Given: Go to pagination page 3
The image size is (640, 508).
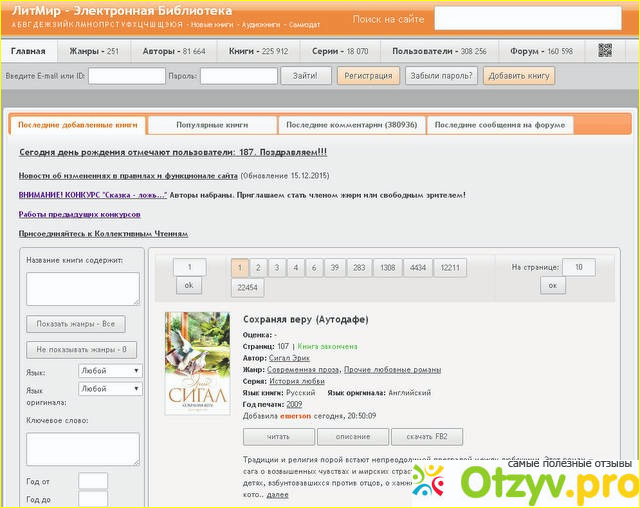Looking at the screenshot, I should 277,268.
